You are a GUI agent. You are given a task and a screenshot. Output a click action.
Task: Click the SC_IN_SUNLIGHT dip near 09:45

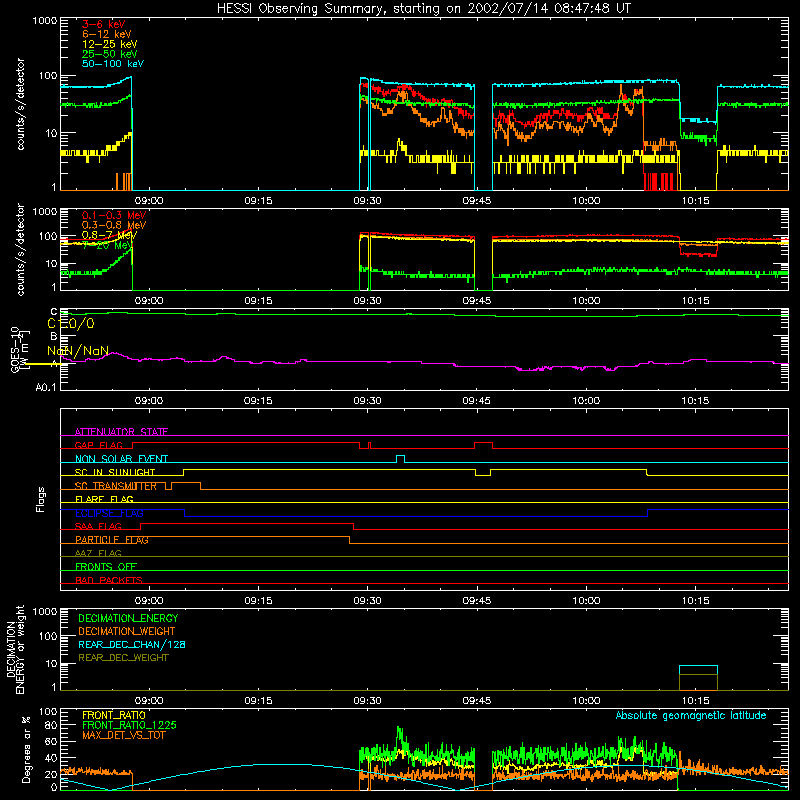coord(483,472)
